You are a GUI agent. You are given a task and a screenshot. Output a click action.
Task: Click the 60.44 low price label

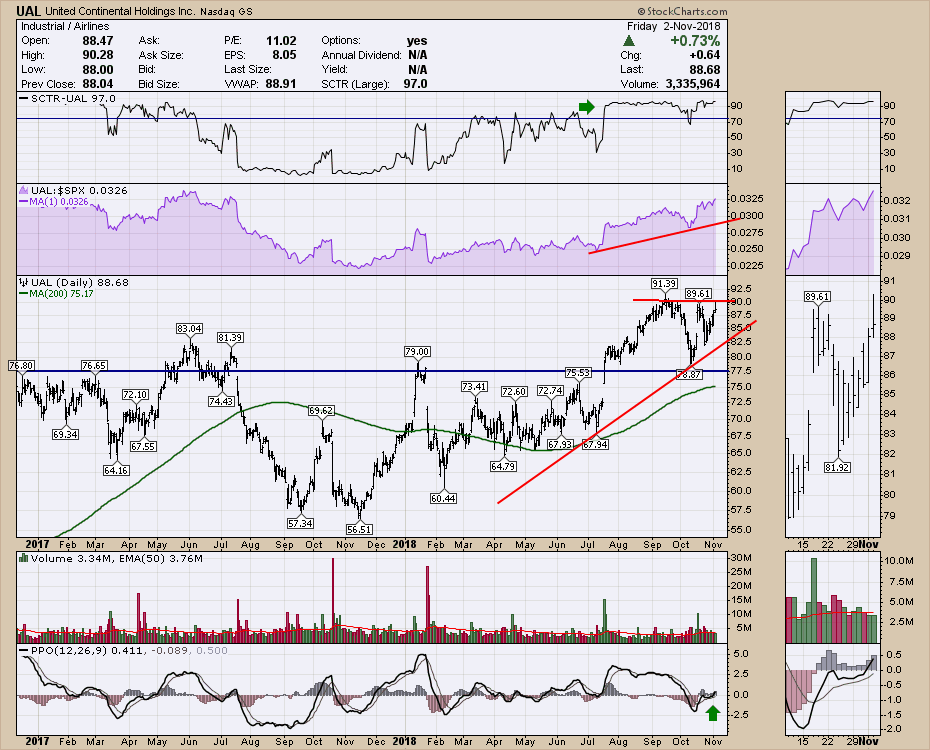443,498
